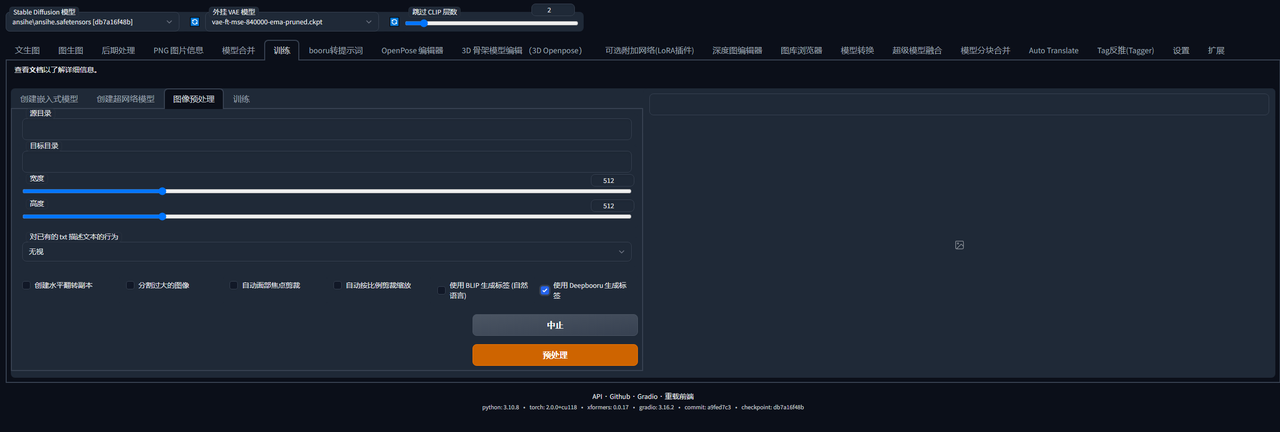The width and height of the screenshot is (1280, 432).
Task: Click the 中止 button
Action: tap(554, 325)
